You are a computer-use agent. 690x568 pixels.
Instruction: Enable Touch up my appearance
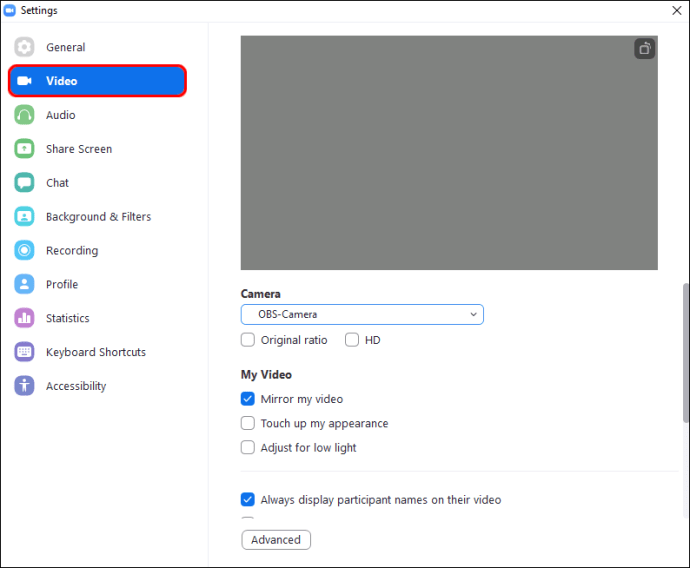248,423
